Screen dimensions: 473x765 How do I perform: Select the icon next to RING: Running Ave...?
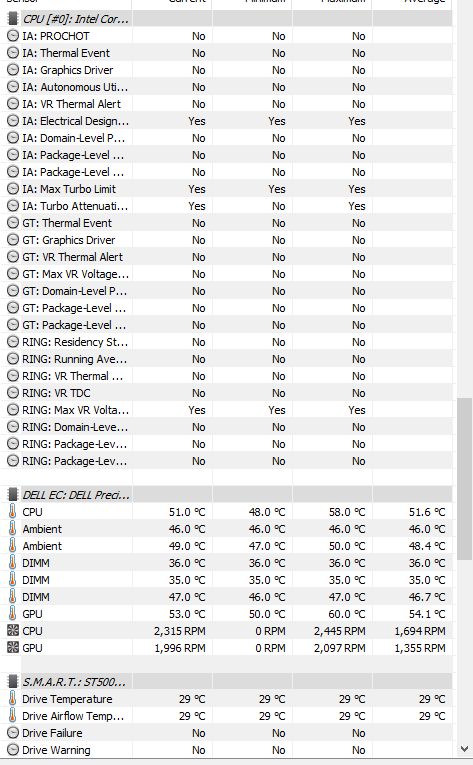(13, 359)
